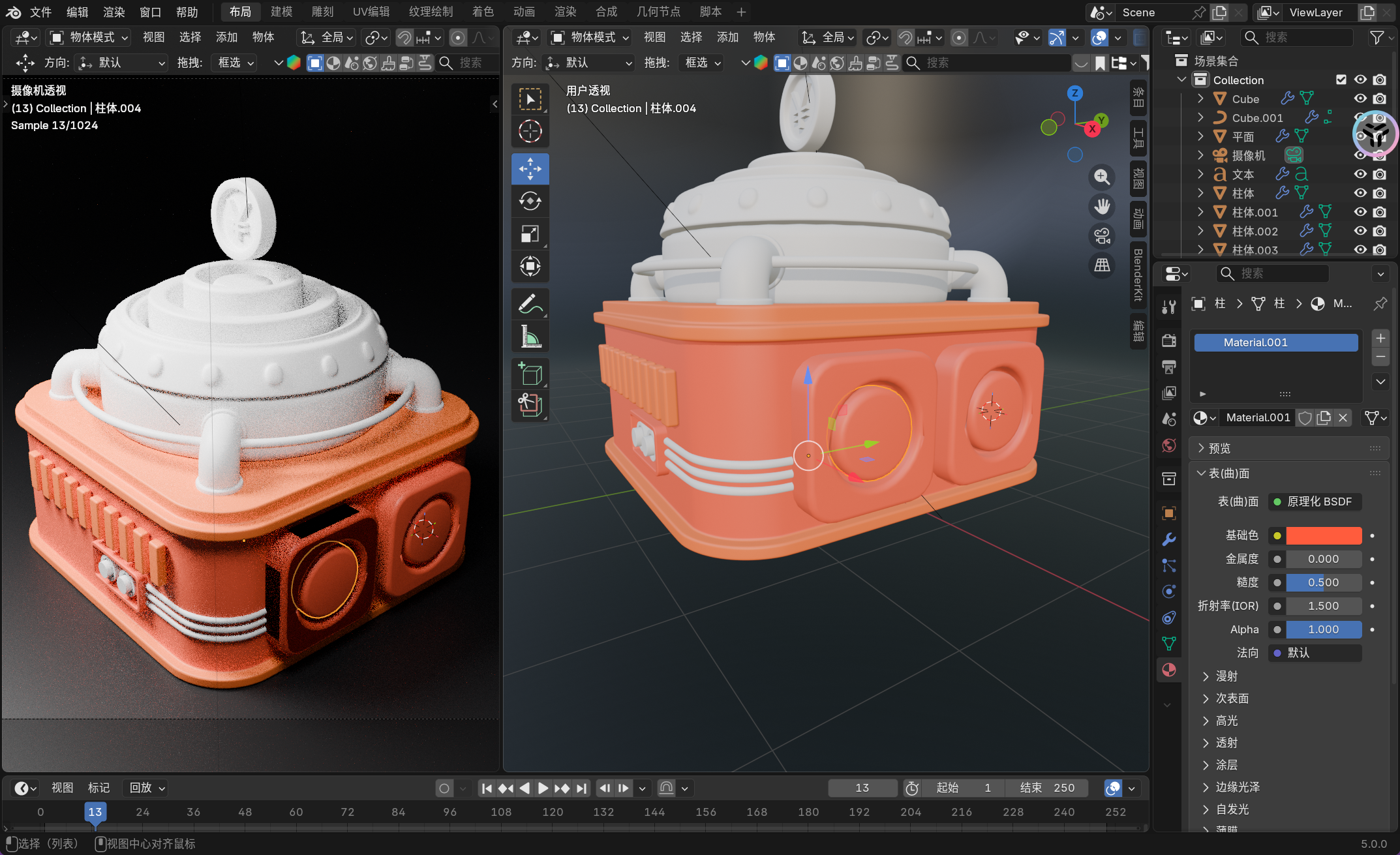The height and width of the screenshot is (855, 1400).
Task: Hide the 柱体.001 object in outliner
Action: 1360,212
